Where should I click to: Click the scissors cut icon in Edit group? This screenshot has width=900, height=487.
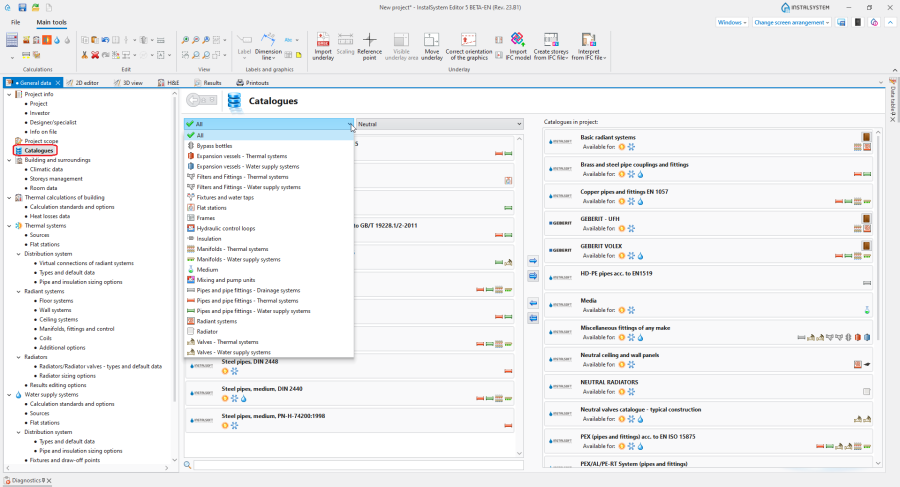(84, 55)
